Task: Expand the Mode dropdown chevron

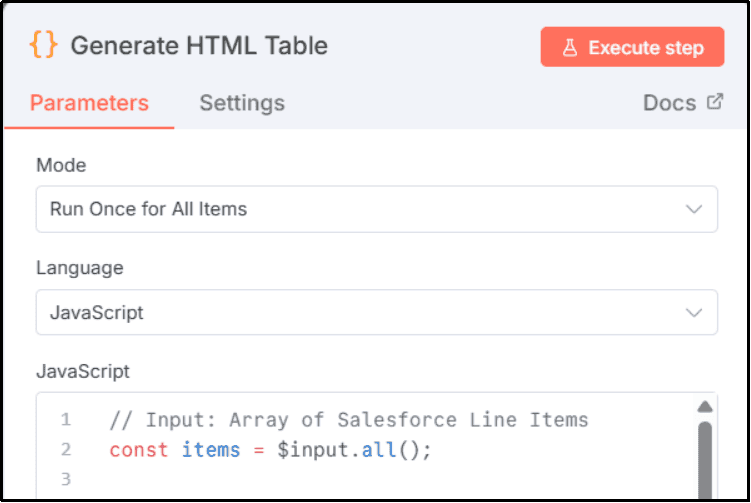Action: click(694, 209)
